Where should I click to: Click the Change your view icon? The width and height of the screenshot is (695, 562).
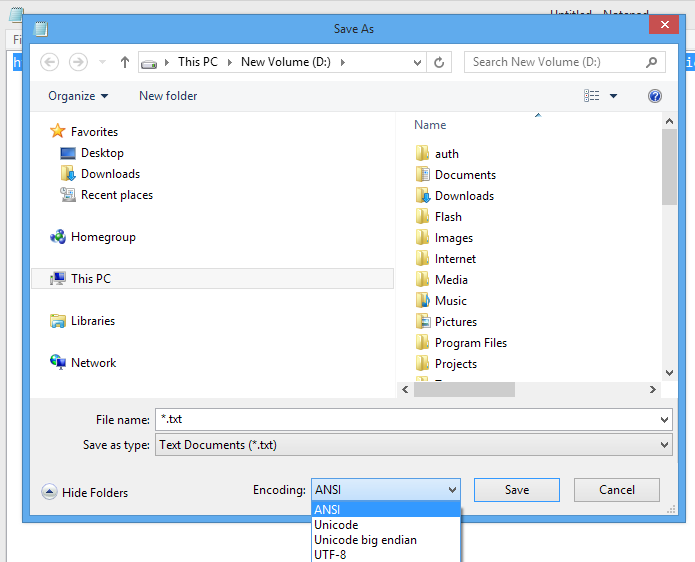click(592, 96)
